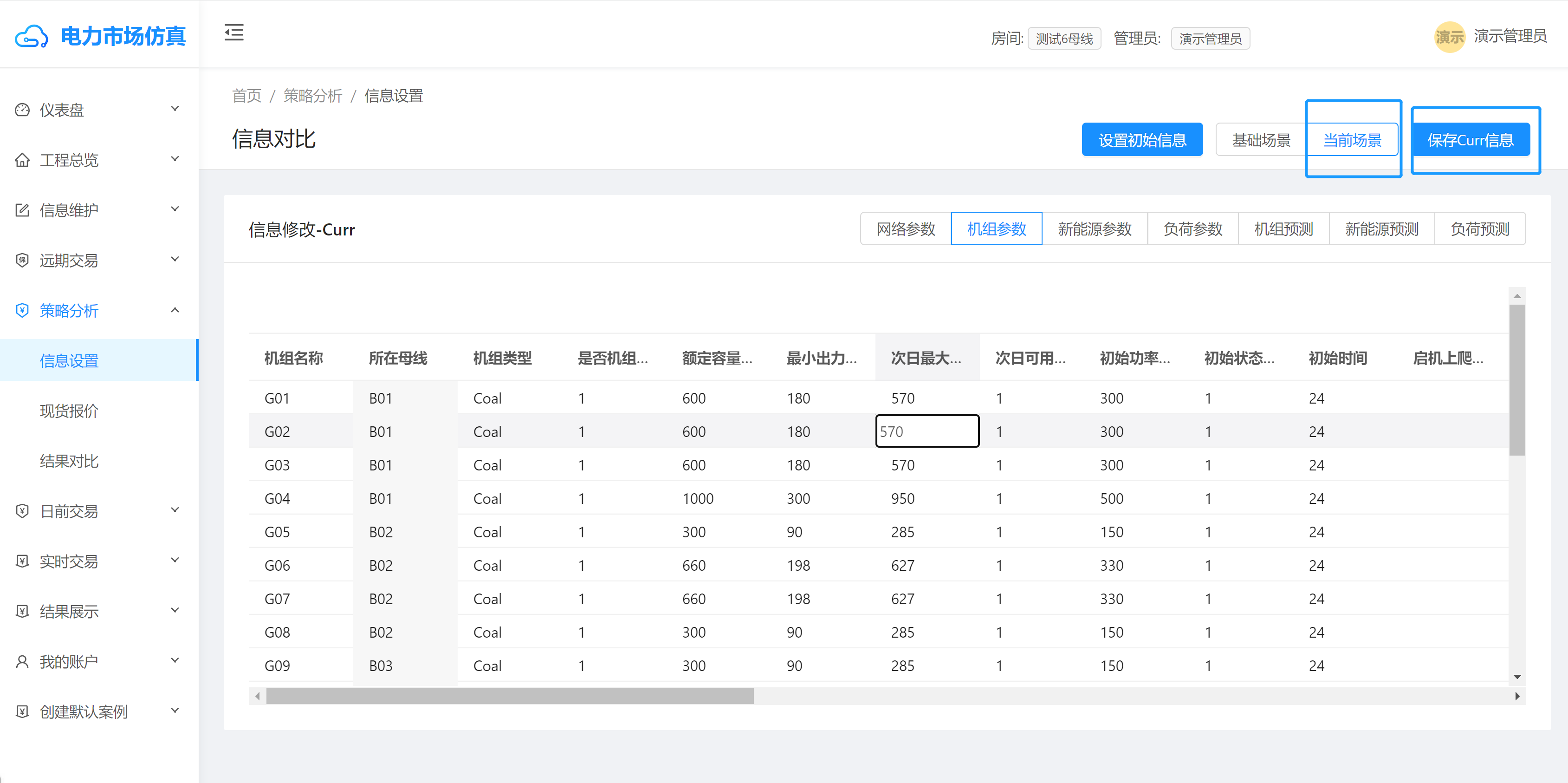Switch to the 网络参数 tab
1568x783 pixels.
pos(906,229)
